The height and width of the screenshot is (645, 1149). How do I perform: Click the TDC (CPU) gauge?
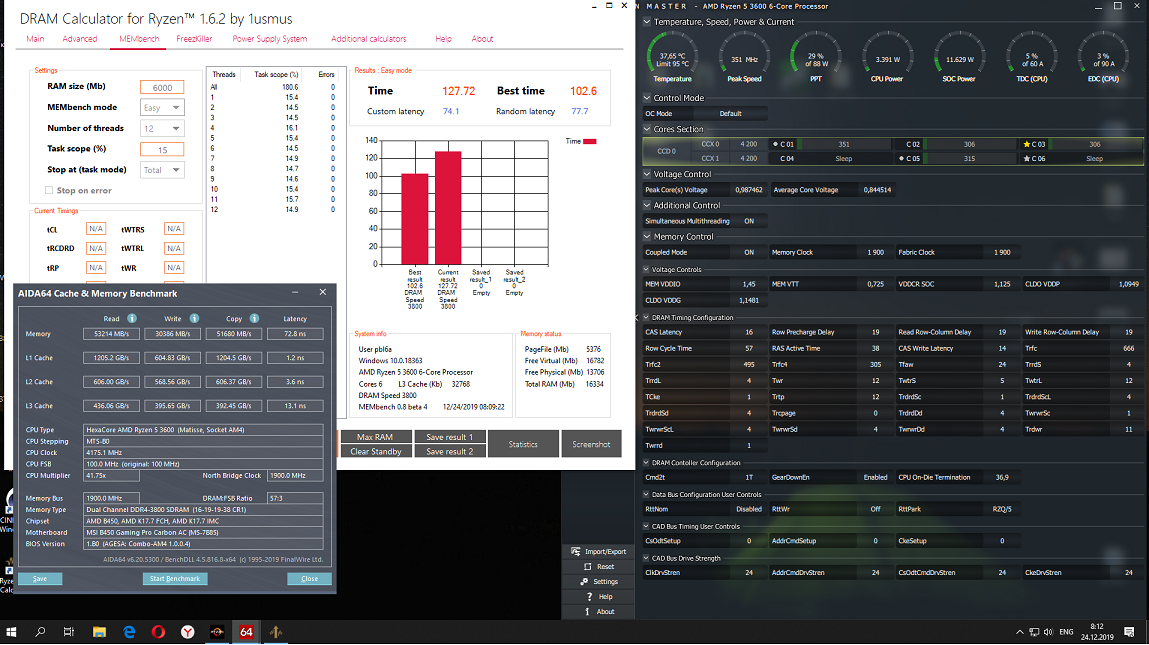1031,58
